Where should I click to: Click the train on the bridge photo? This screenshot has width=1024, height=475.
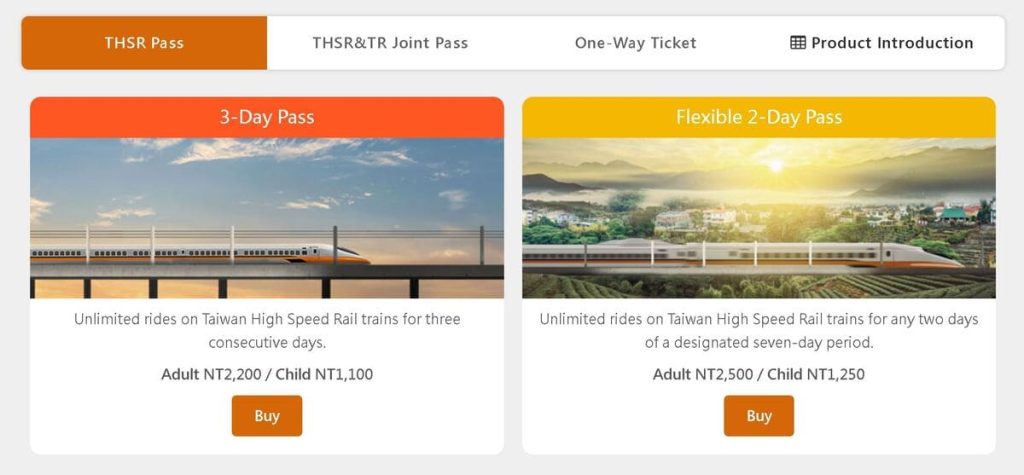coord(300,254)
